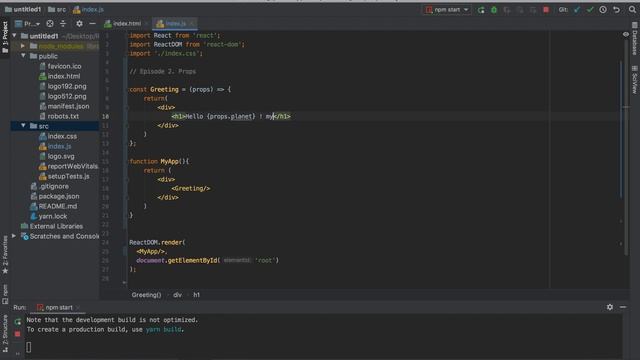
Task: Click untitled1 in the navigation breadcrumb
Action: (x=23, y=9)
